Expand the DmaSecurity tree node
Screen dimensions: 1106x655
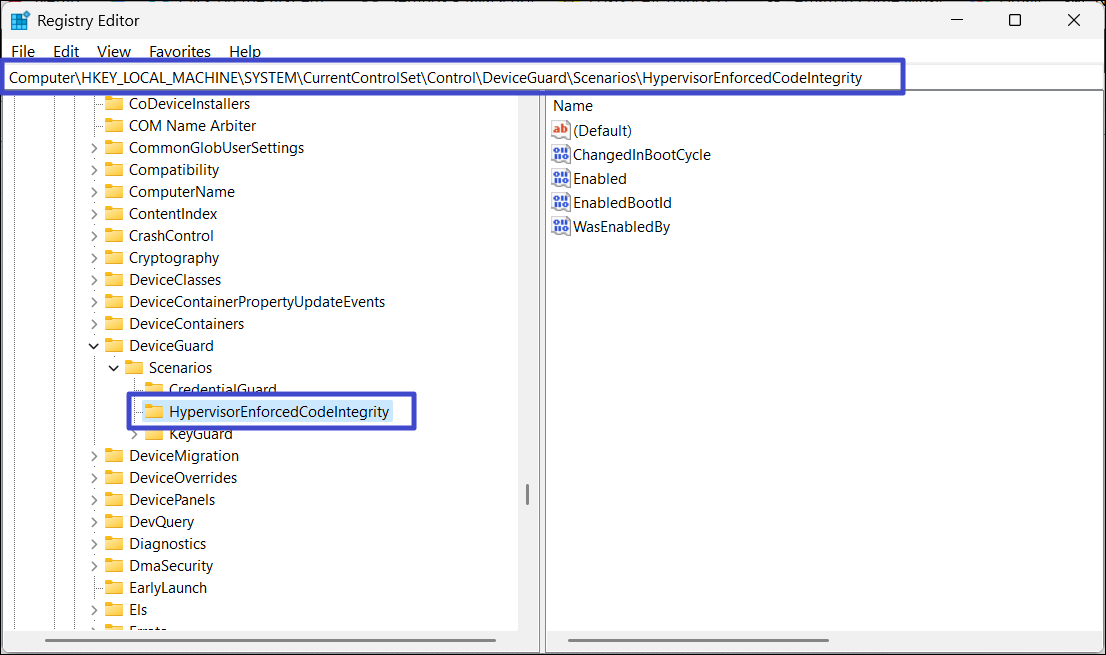(x=94, y=566)
